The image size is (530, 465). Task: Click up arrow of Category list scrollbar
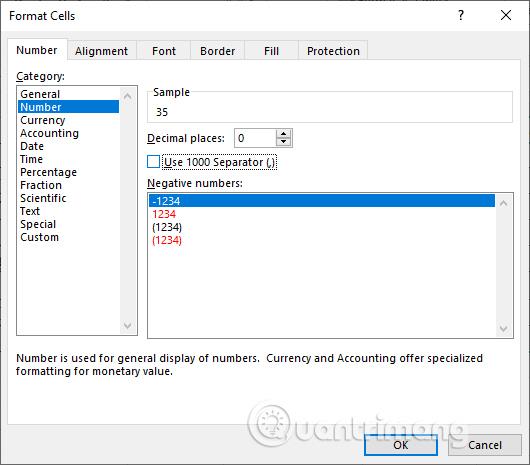click(x=127, y=97)
